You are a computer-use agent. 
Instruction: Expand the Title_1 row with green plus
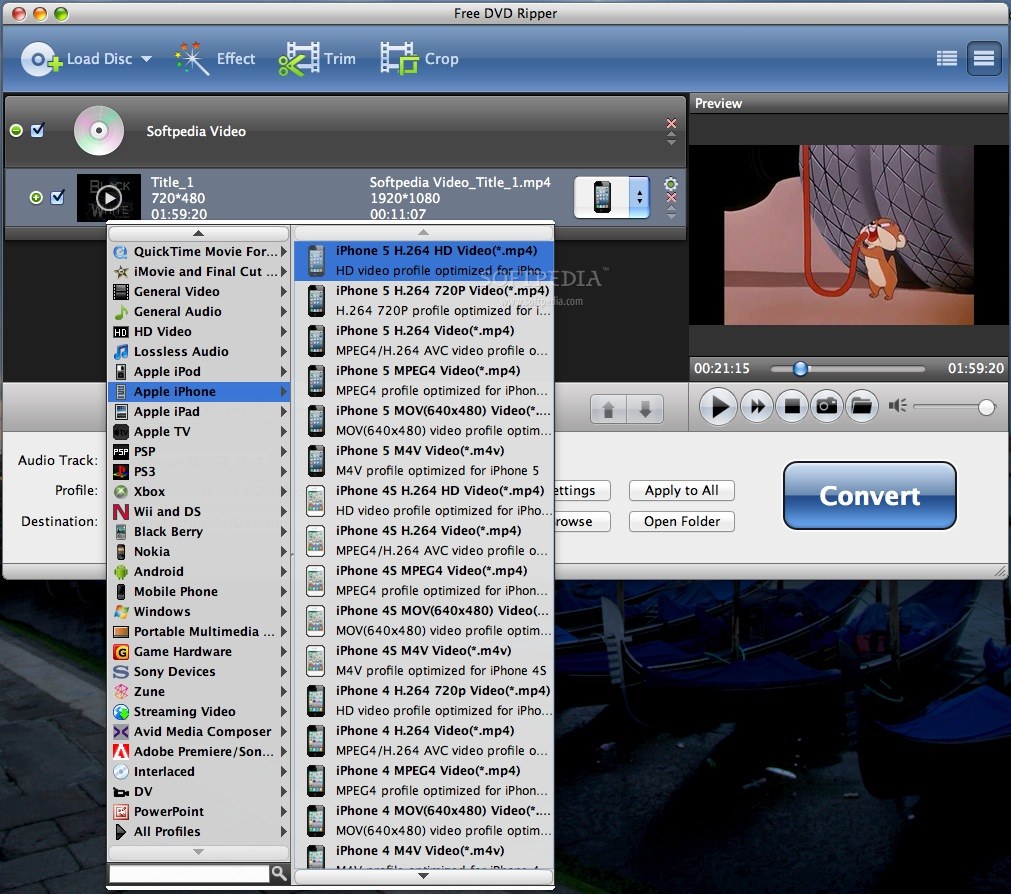pos(36,197)
